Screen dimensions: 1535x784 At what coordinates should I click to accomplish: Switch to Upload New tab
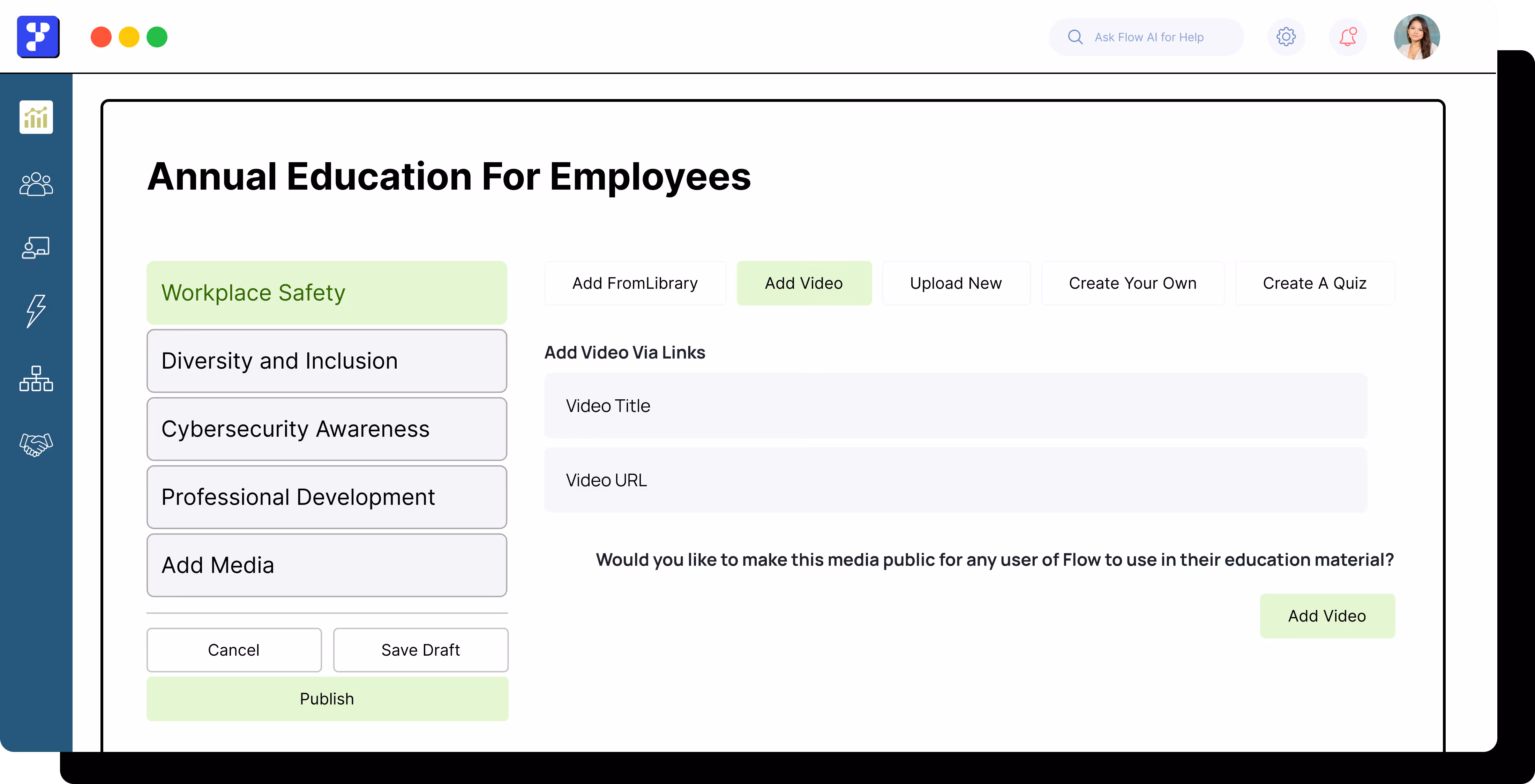(x=955, y=283)
